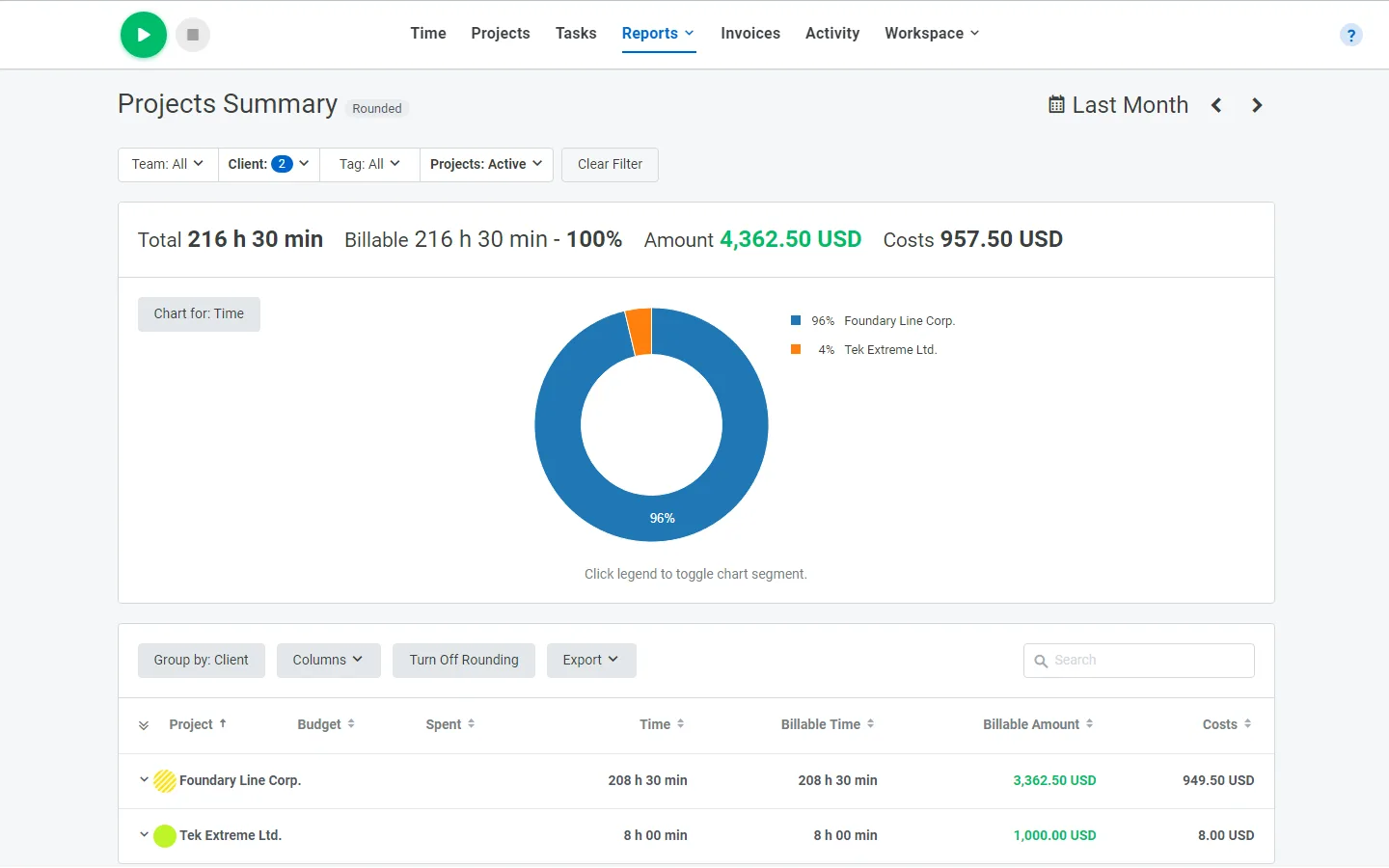
Task: Go to Projects in top navigation
Action: click(501, 34)
